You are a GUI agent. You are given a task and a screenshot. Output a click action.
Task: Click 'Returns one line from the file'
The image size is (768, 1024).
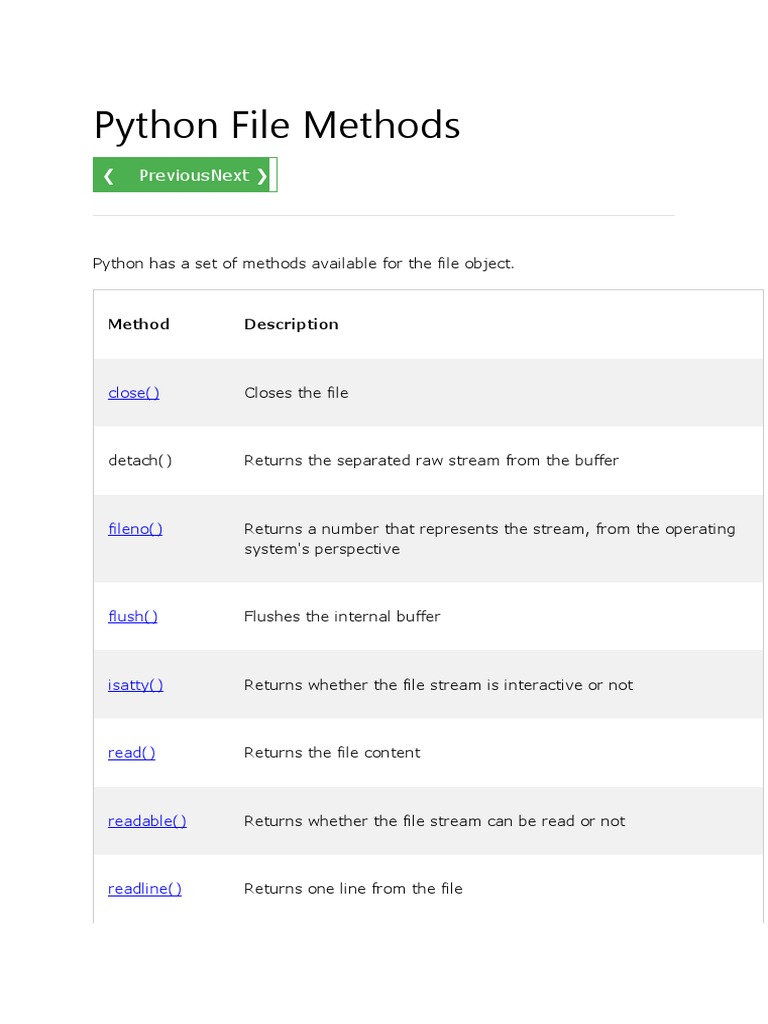point(353,889)
